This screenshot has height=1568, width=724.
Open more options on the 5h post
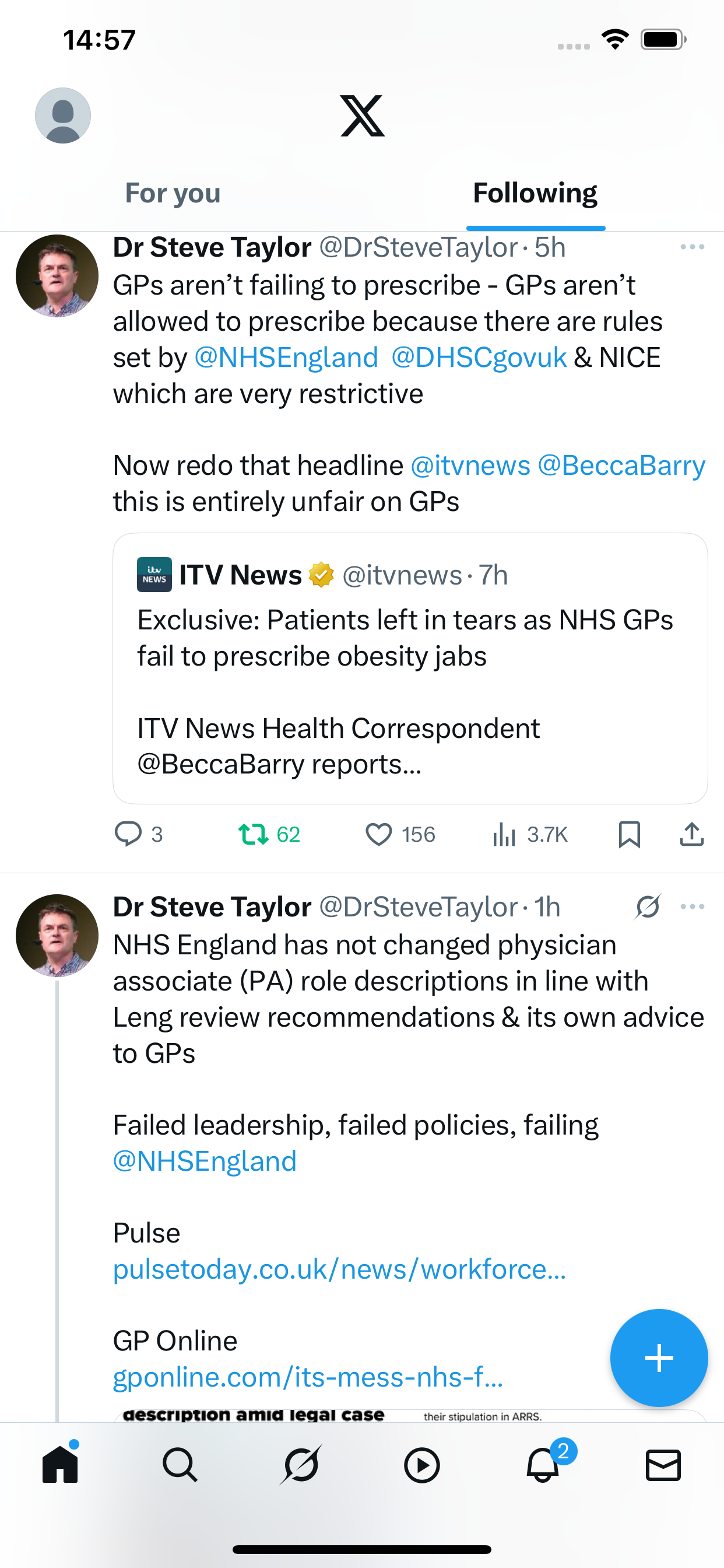click(692, 247)
